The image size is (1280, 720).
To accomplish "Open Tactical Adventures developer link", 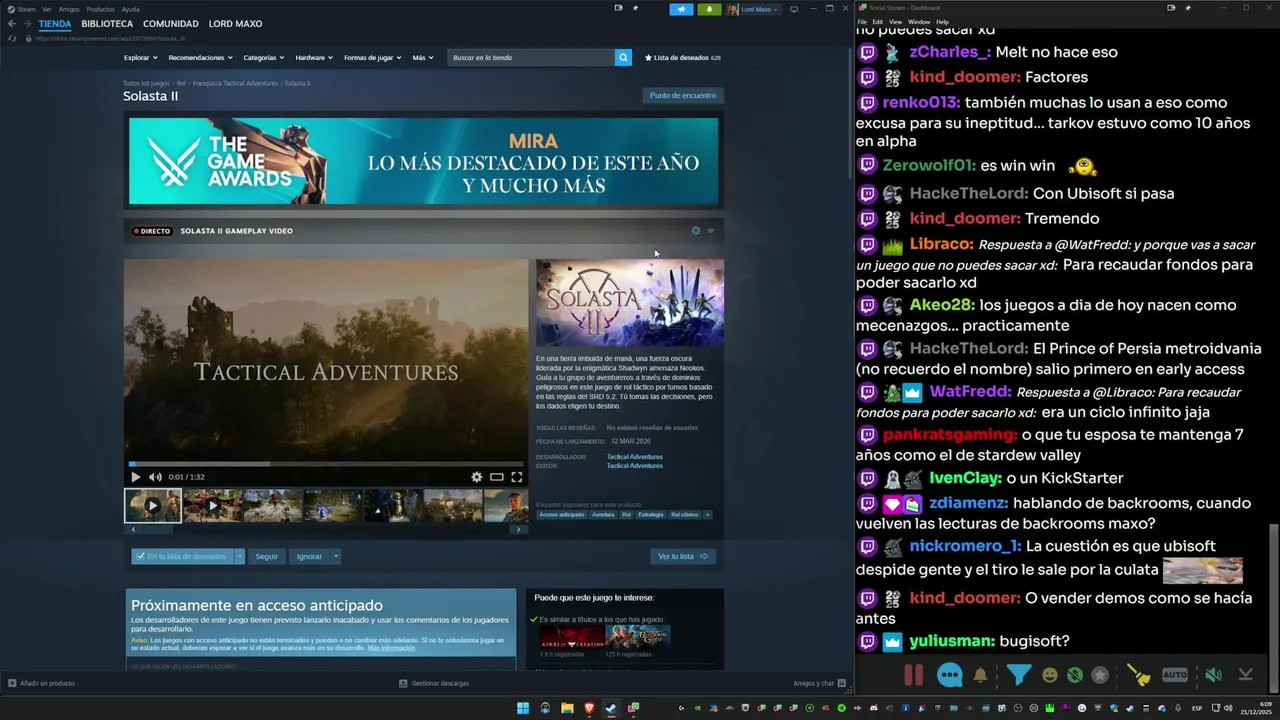I will (x=635, y=457).
